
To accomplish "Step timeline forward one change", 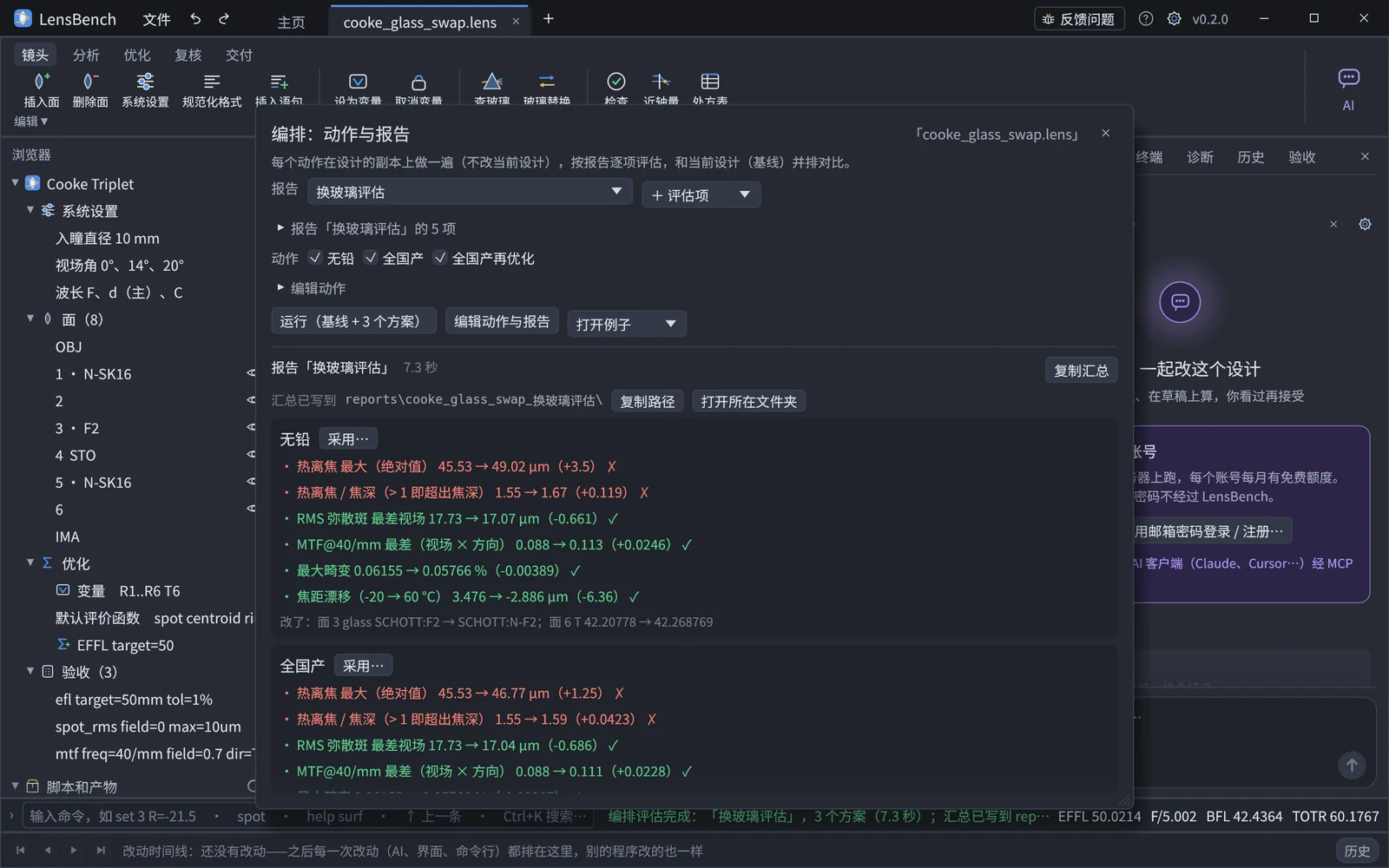I will (x=74, y=851).
